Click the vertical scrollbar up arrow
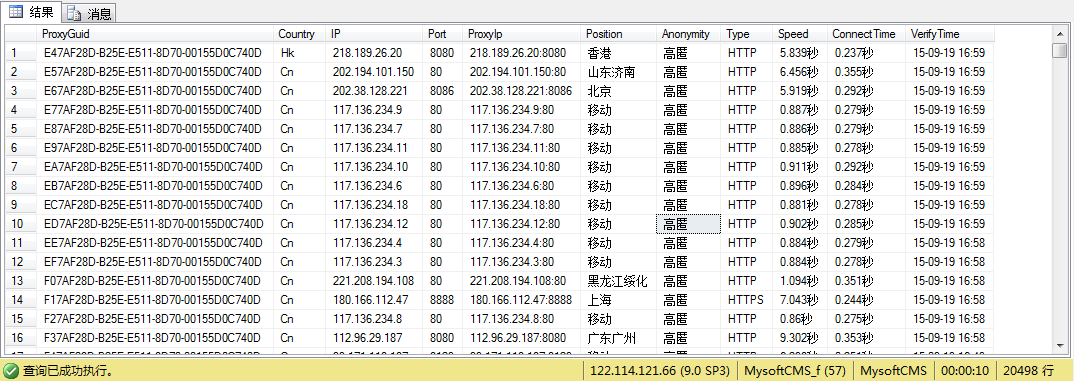Screen dimensions: 1074x381 click(1060, 33)
